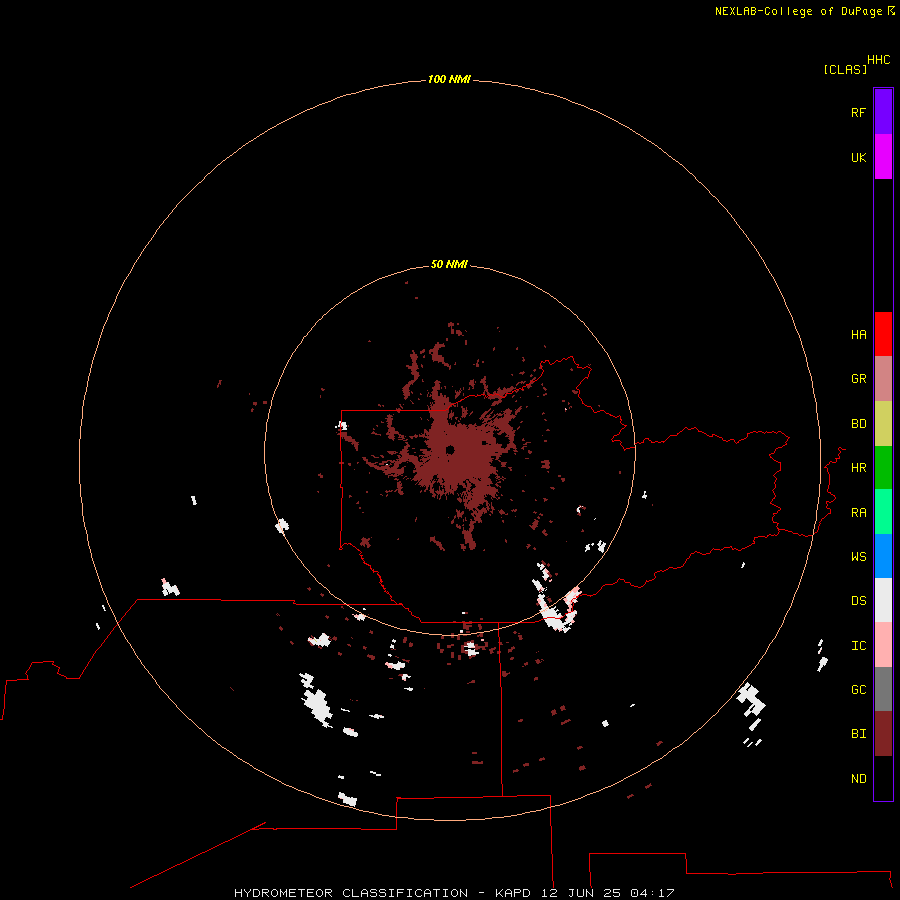Viewport: 900px width, 900px height.
Task: Click the GC legend label
Action: click(858, 689)
